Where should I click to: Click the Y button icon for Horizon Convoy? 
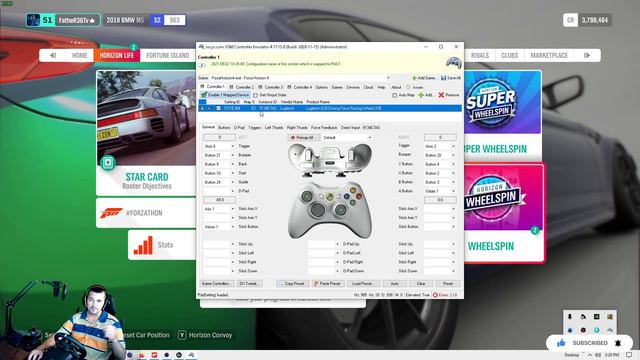click(x=182, y=335)
